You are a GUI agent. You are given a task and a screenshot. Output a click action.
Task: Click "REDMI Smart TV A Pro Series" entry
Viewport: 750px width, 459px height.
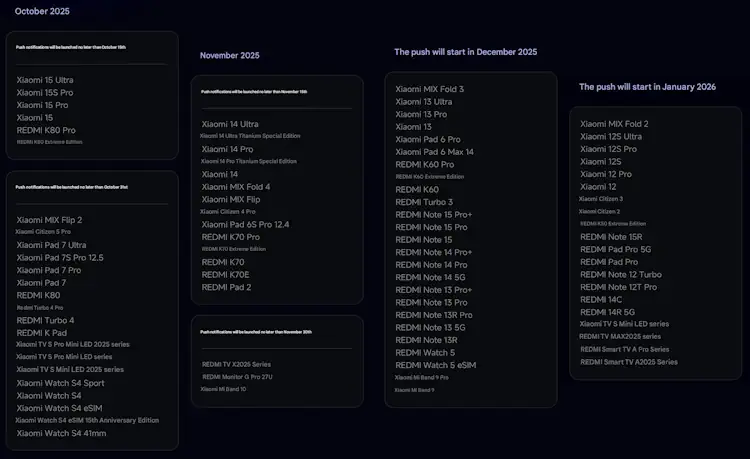click(625, 349)
